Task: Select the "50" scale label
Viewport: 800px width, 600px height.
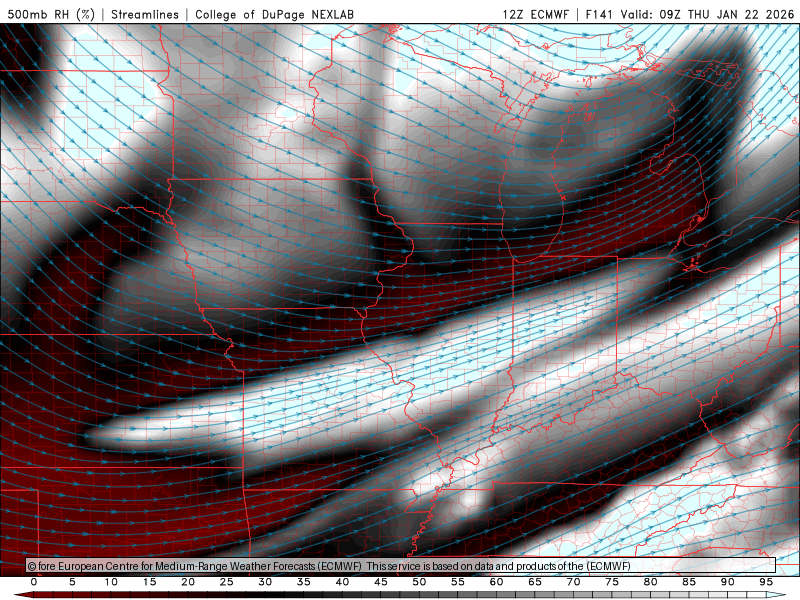Action: coord(419,582)
